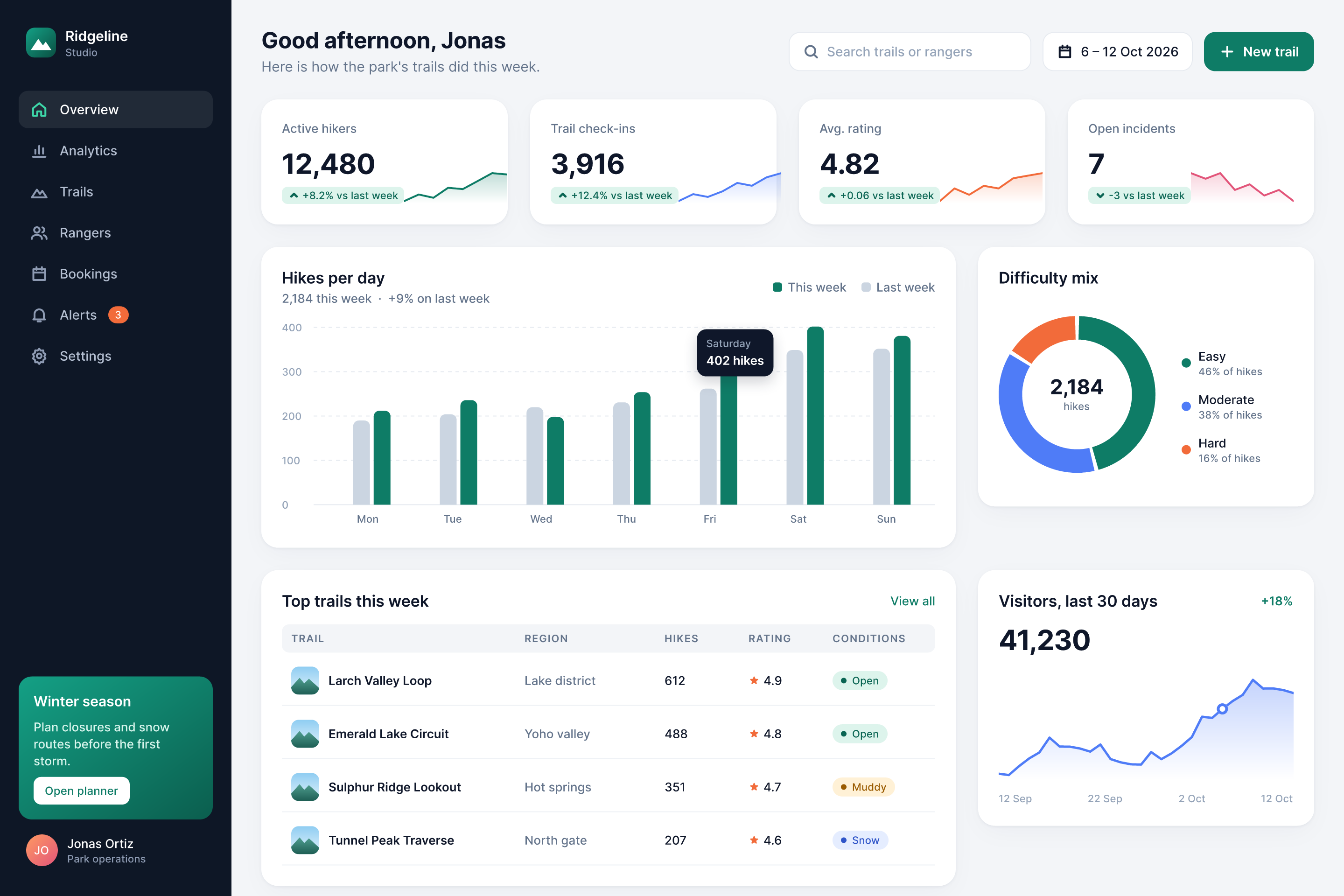The width and height of the screenshot is (1344, 896).
Task: Click the highlighted point on Visitors chart
Action: click(1222, 708)
